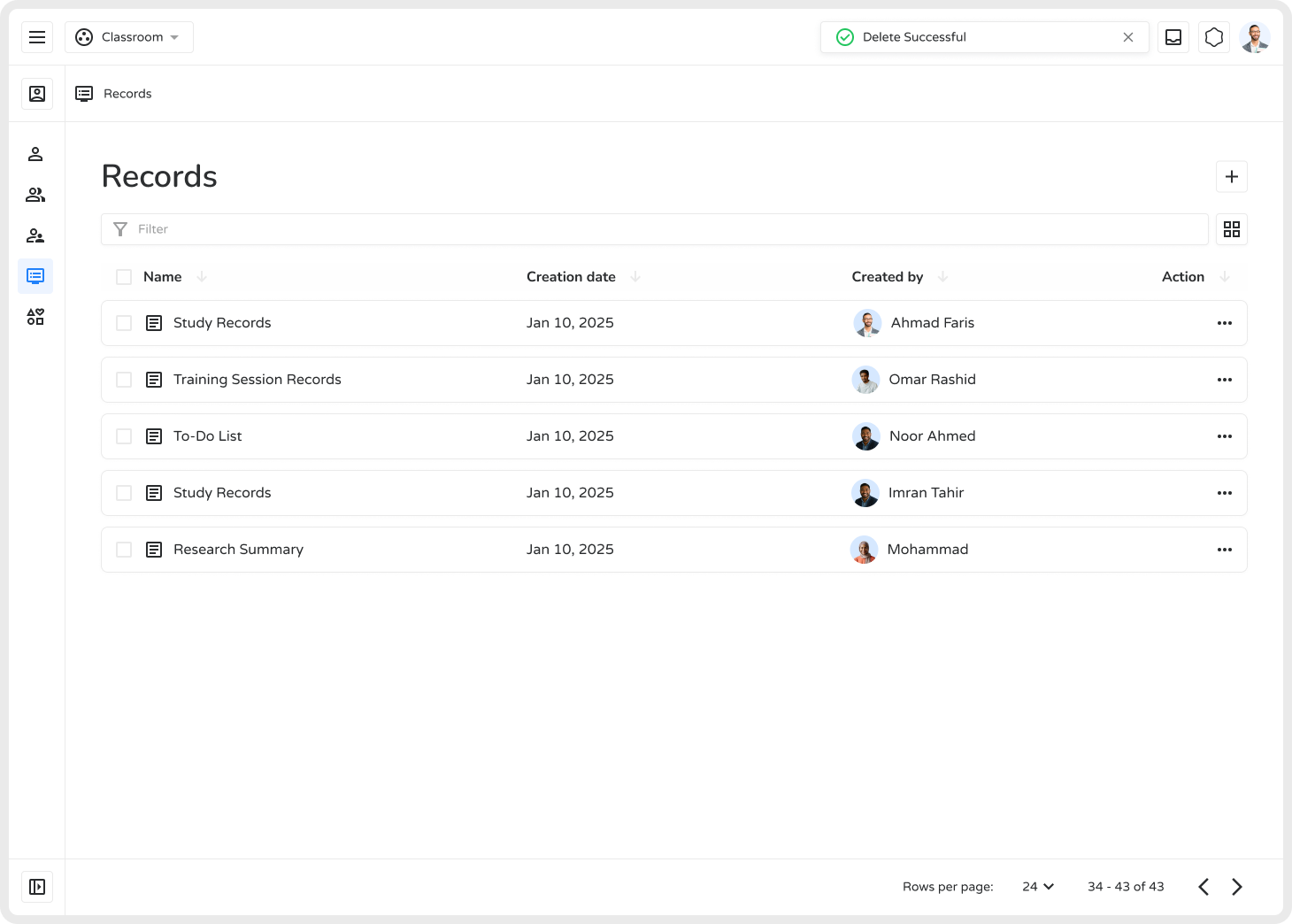Sort records by Creation date
The image size is (1292, 924).
[571, 276]
